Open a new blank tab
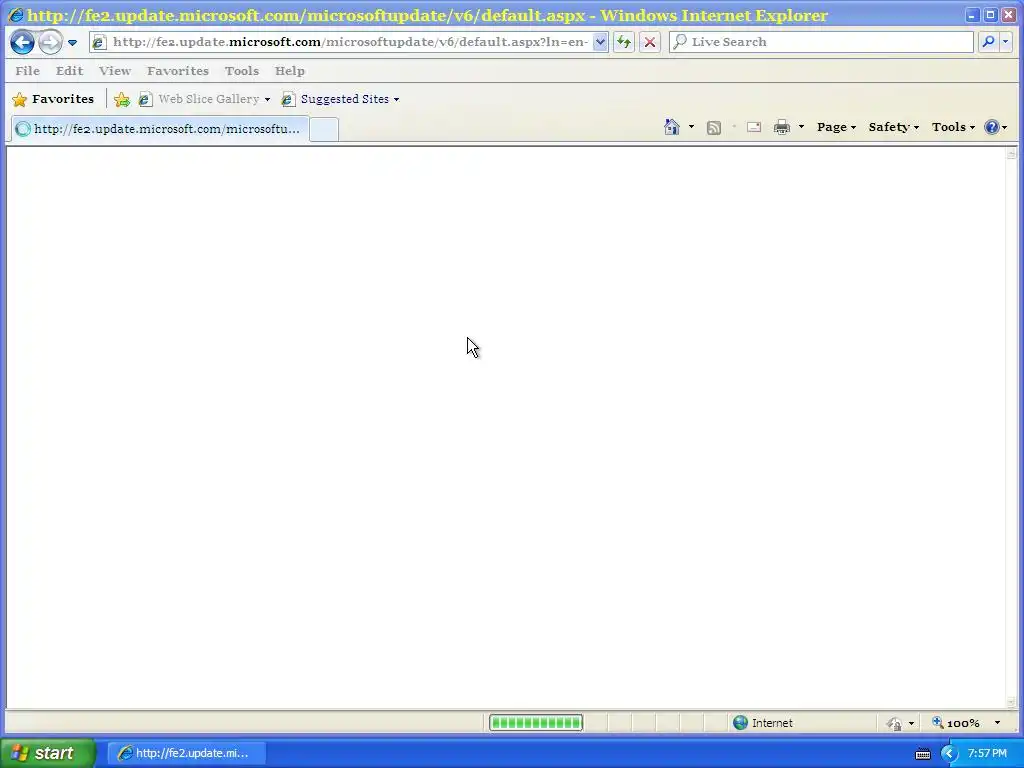 coord(324,129)
